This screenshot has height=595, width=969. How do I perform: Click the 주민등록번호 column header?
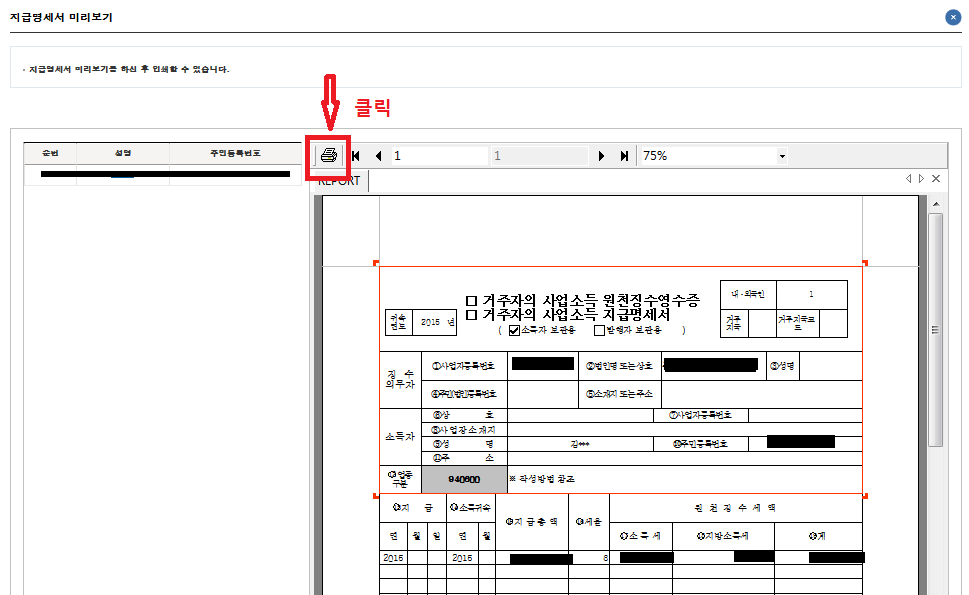click(x=235, y=153)
